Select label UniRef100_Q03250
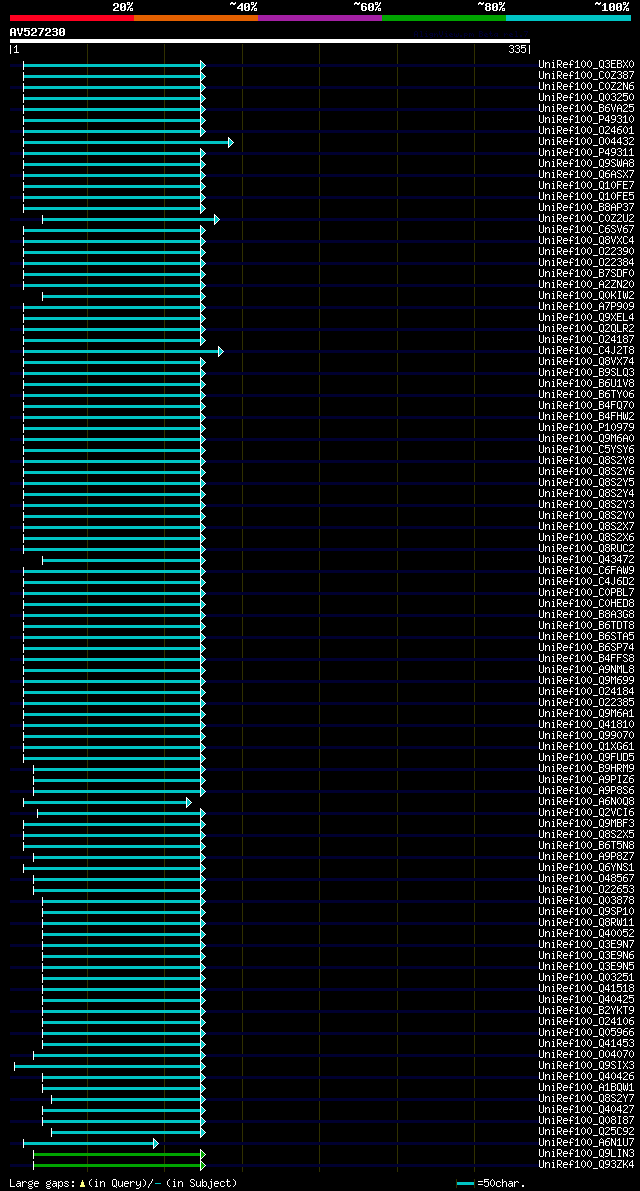This screenshot has height=1191, width=640. pyautogui.click(x=586, y=98)
